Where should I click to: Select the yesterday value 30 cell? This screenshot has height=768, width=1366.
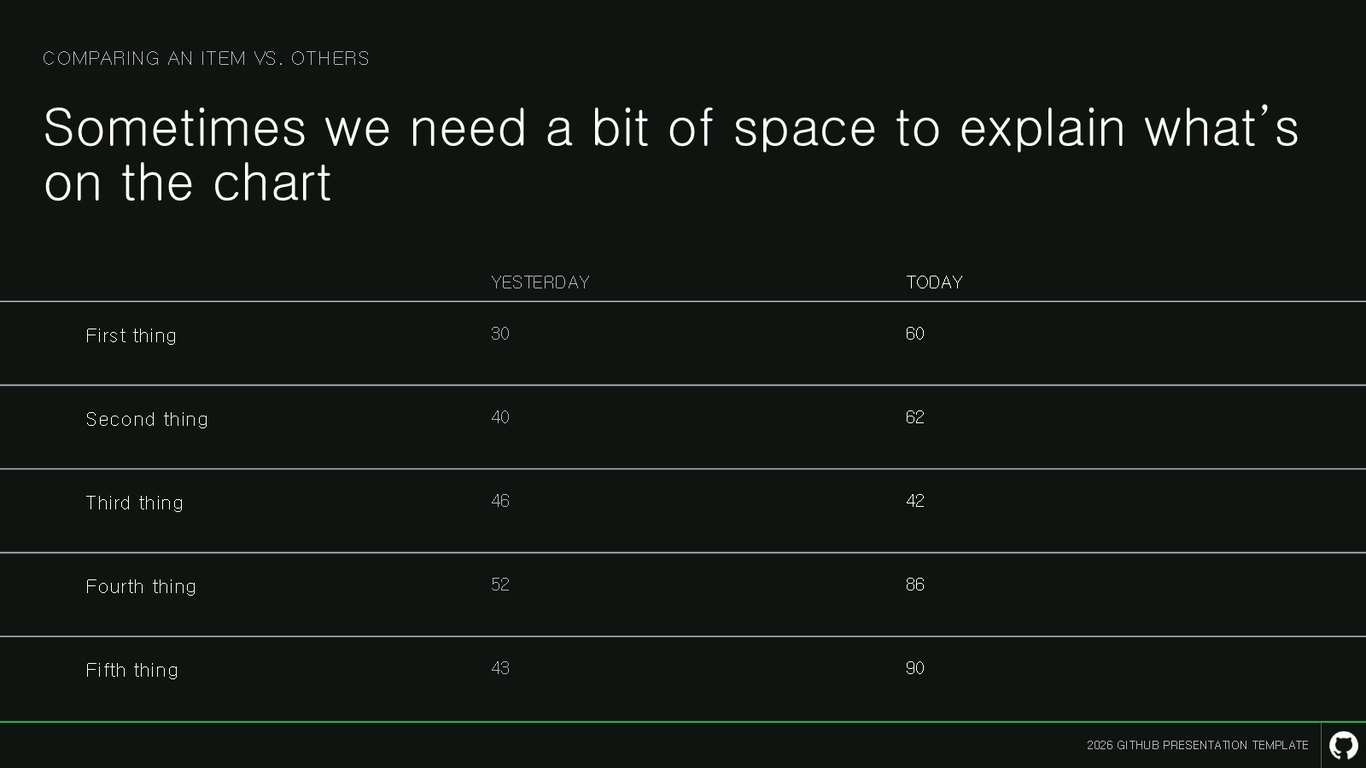click(500, 334)
